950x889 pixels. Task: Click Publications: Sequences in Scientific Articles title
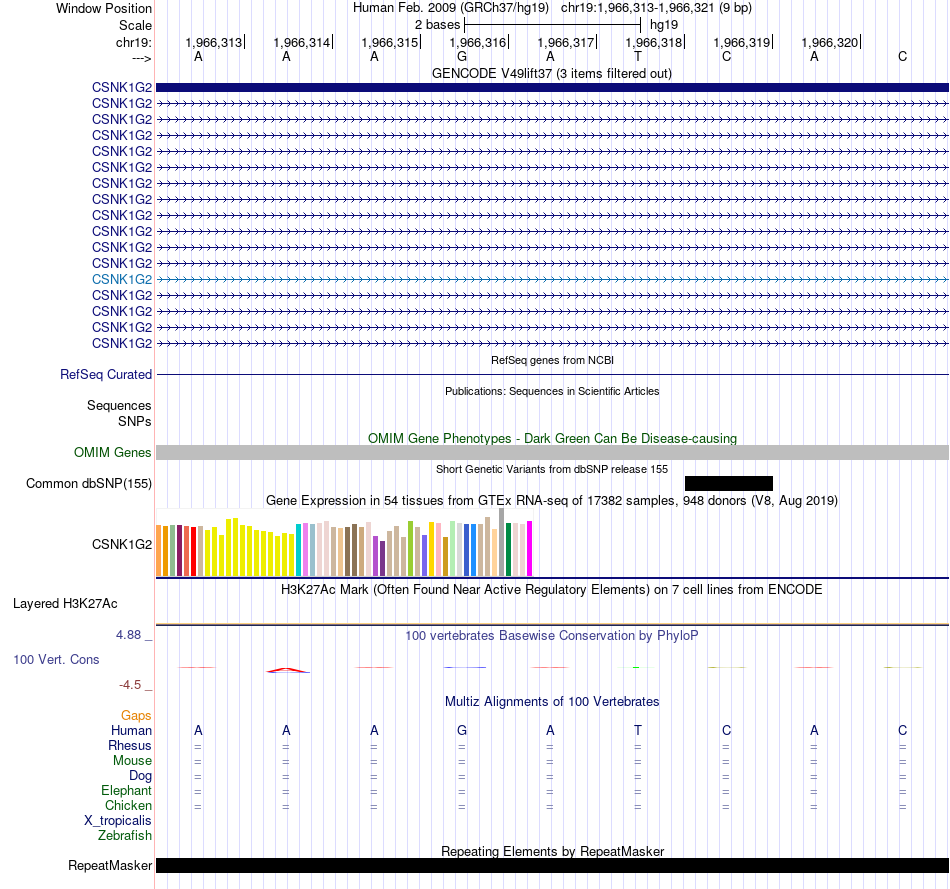pos(552,391)
